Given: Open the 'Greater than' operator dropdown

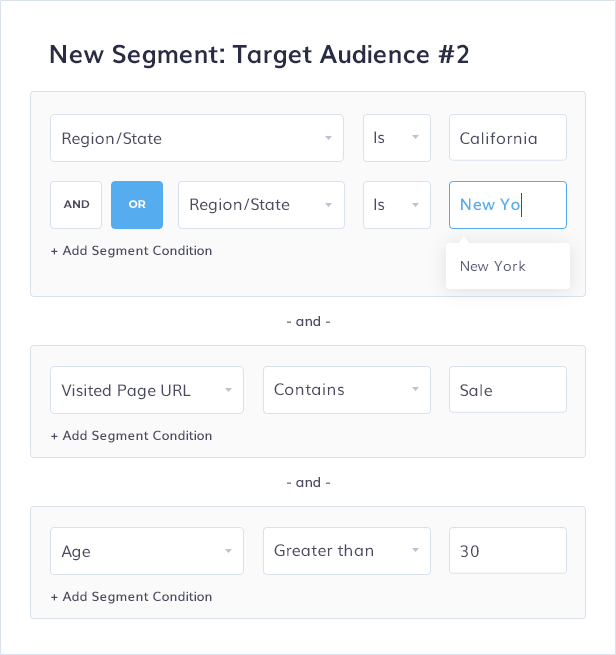Looking at the screenshot, I should (346, 551).
